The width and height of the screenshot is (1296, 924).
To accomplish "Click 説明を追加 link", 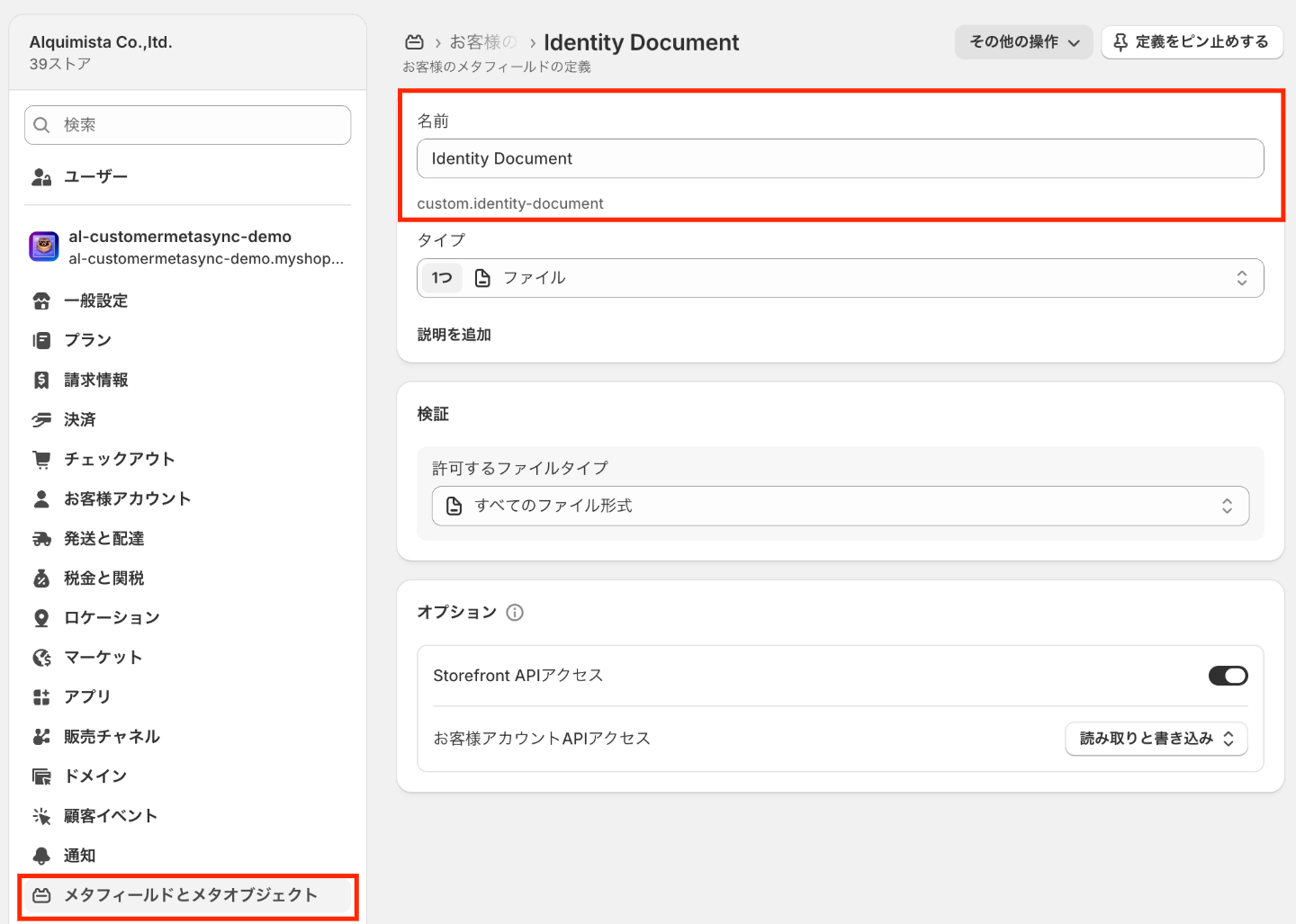I will tap(454, 335).
